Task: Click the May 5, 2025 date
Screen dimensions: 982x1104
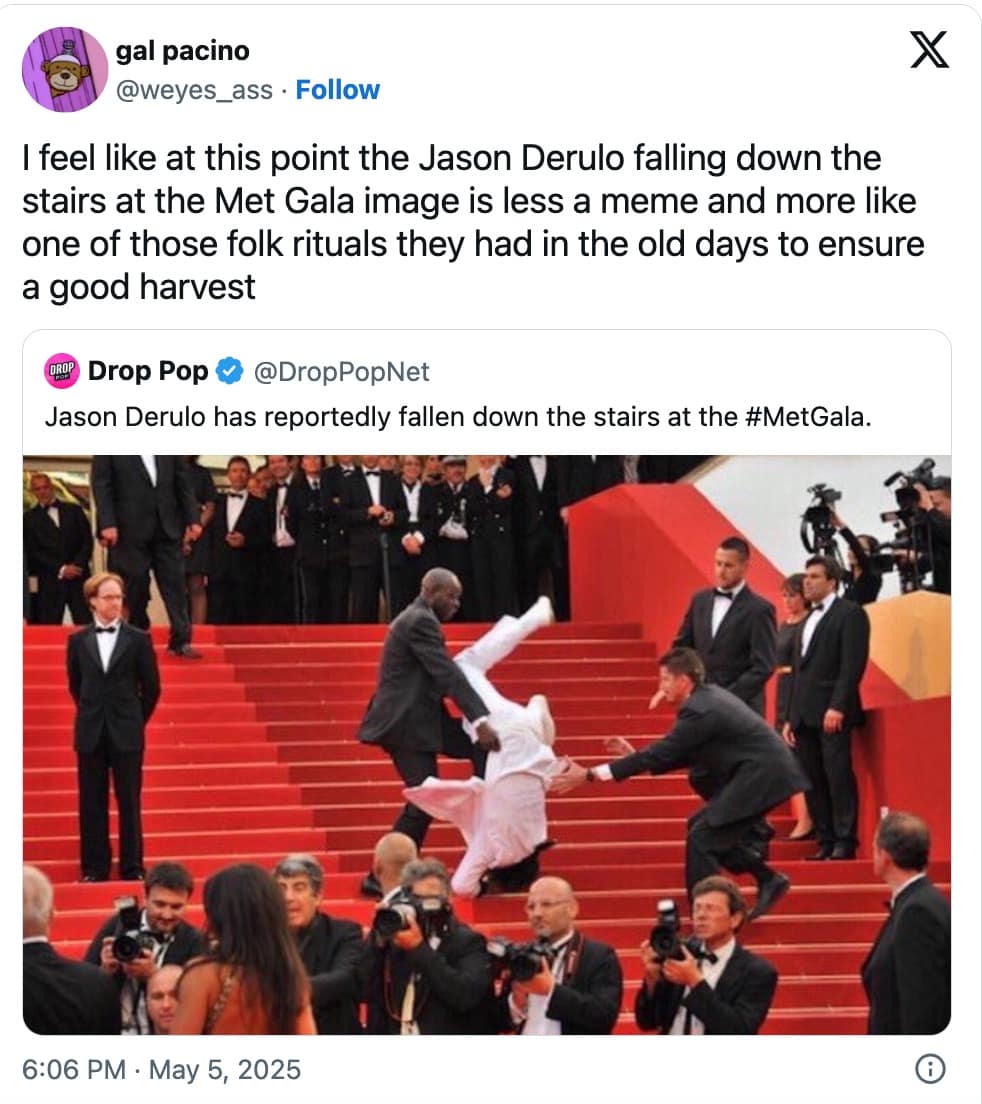Action: (225, 1070)
